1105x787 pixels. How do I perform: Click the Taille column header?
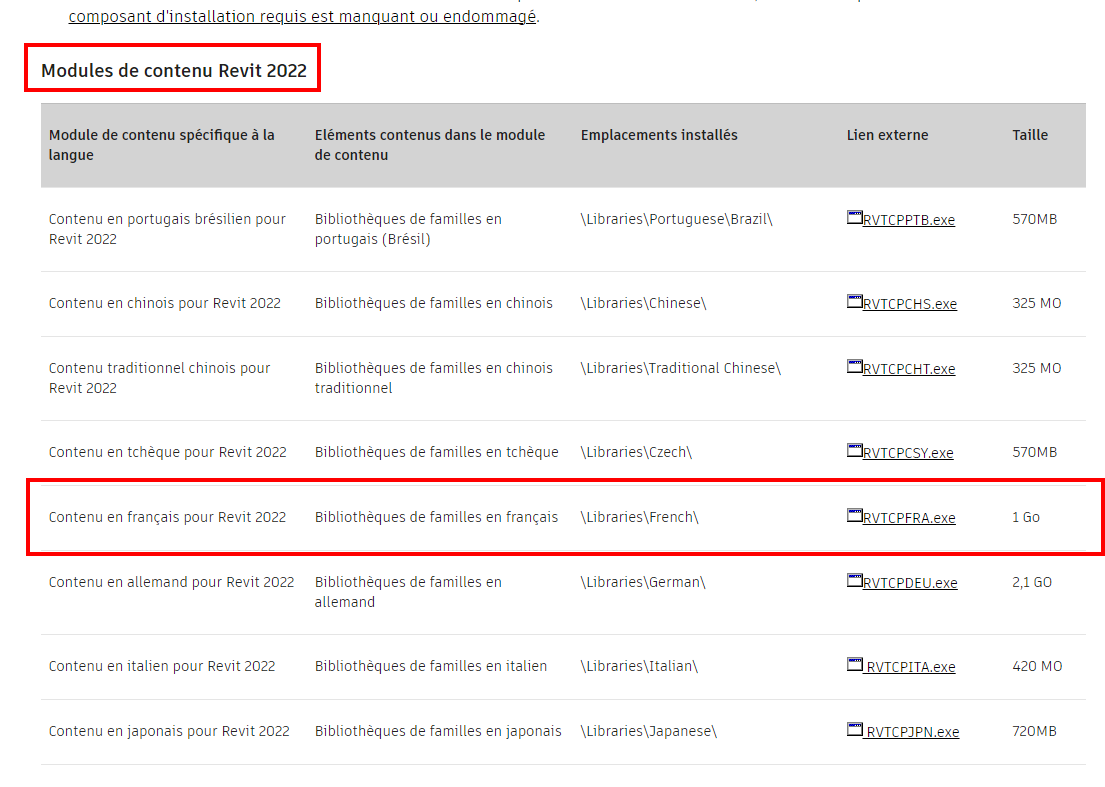point(1030,135)
